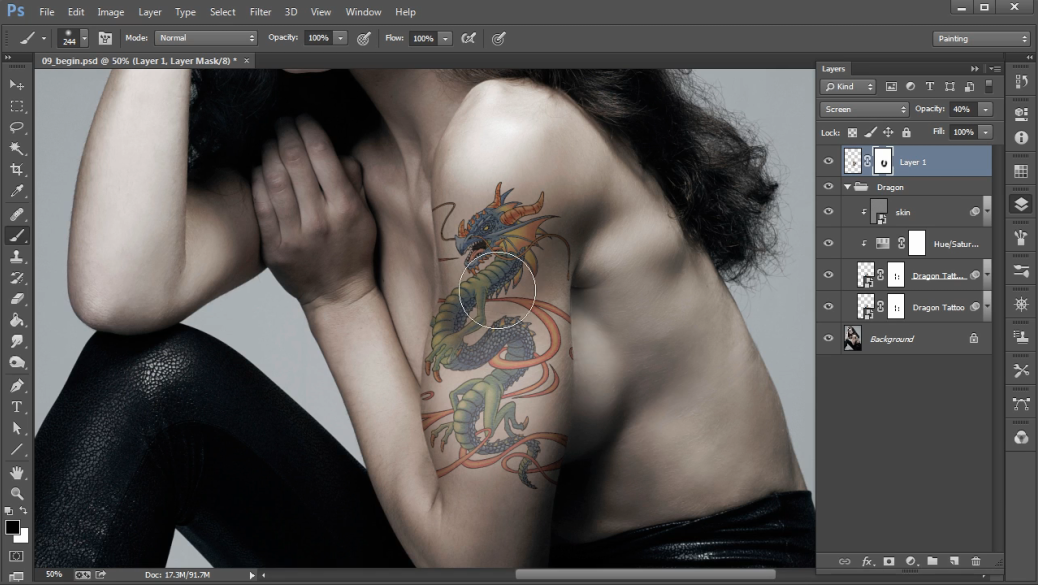Open the Brush Preset picker arrow

(x=84, y=38)
